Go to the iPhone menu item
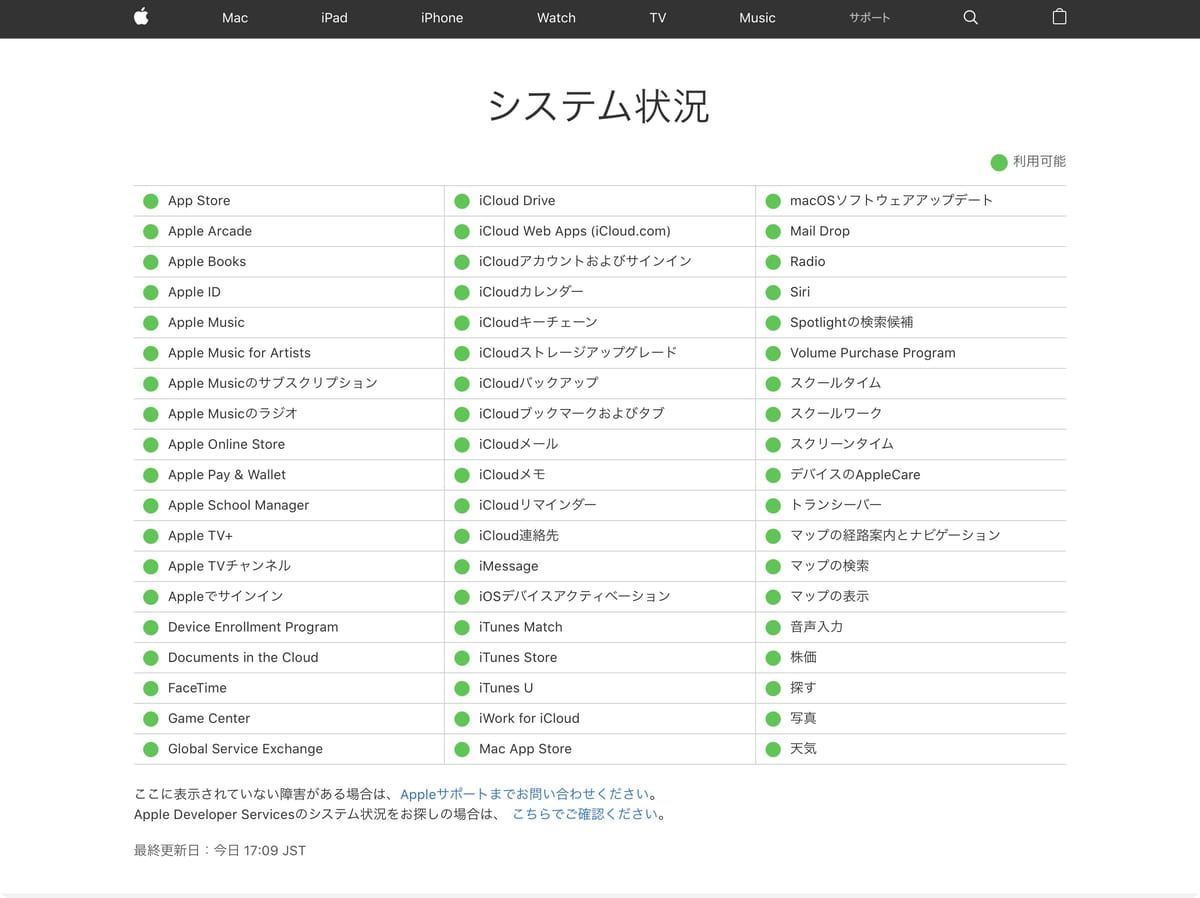 pyautogui.click(x=442, y=18)
